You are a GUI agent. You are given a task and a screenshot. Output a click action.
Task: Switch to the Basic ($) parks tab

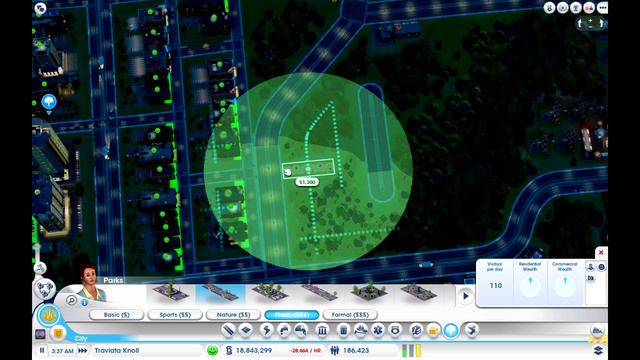click(116, 315)
